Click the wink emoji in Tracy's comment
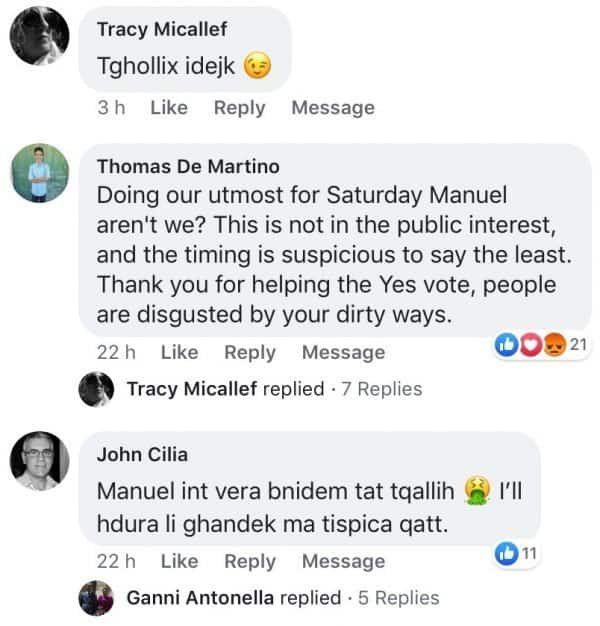The height and width of the screenshot is (626, 600). tap(257, 67)
